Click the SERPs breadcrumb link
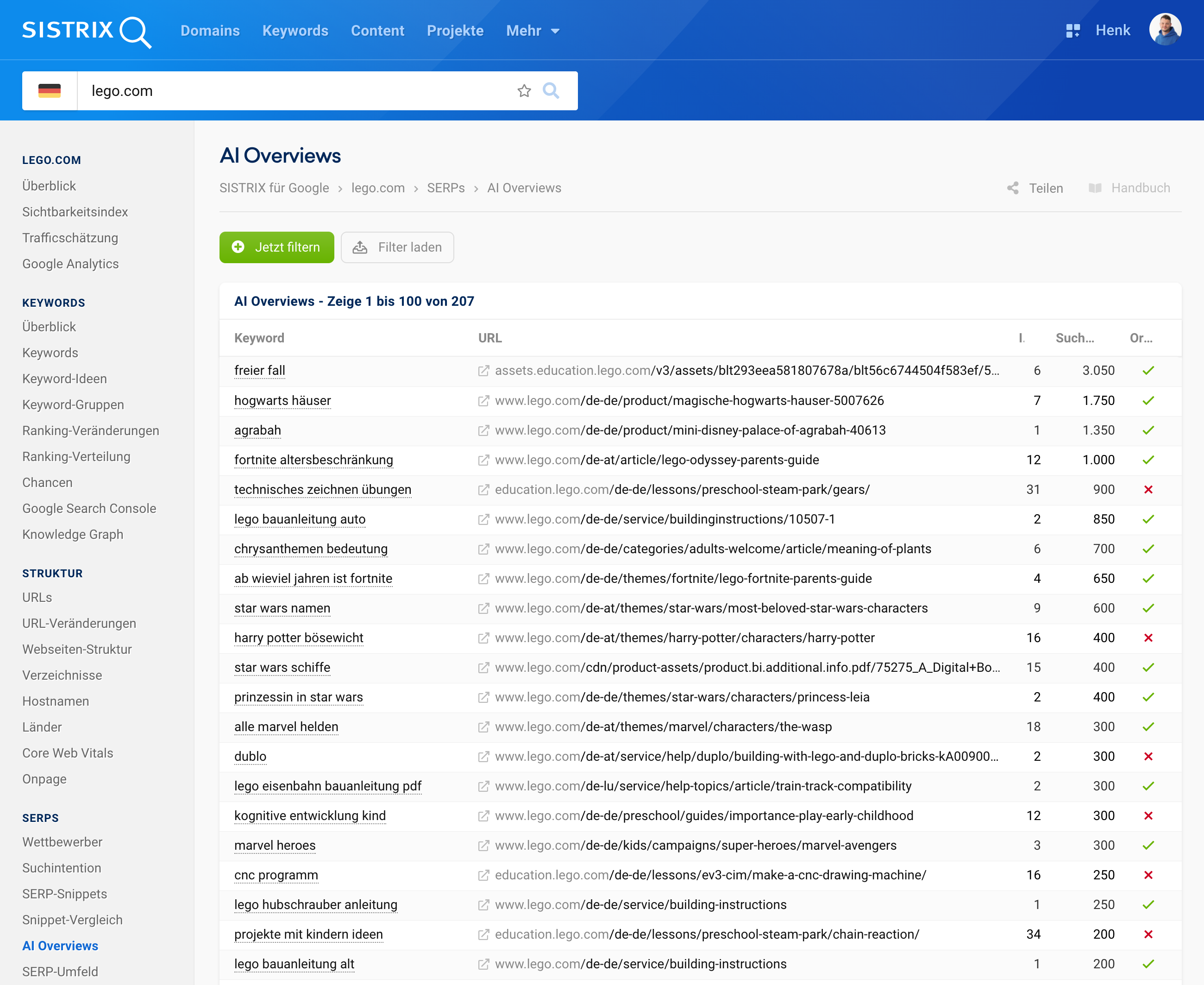Screen dimensions: 1204x985 [446, 188]
